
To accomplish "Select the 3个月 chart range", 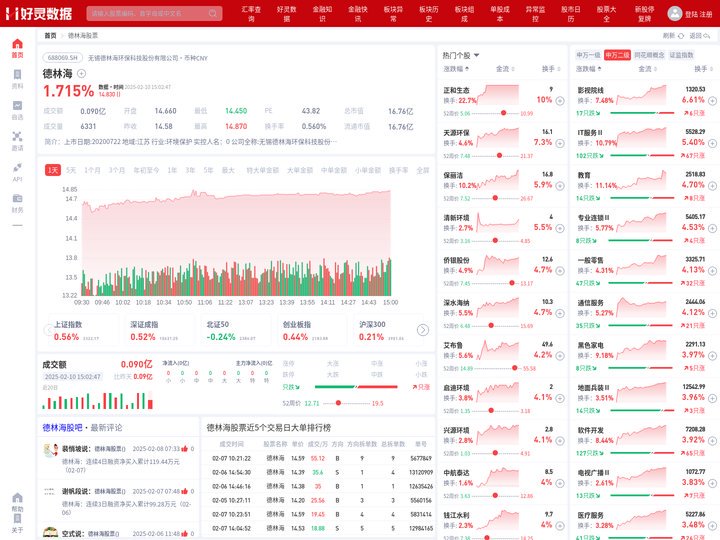I will click(x=117, y=170).
